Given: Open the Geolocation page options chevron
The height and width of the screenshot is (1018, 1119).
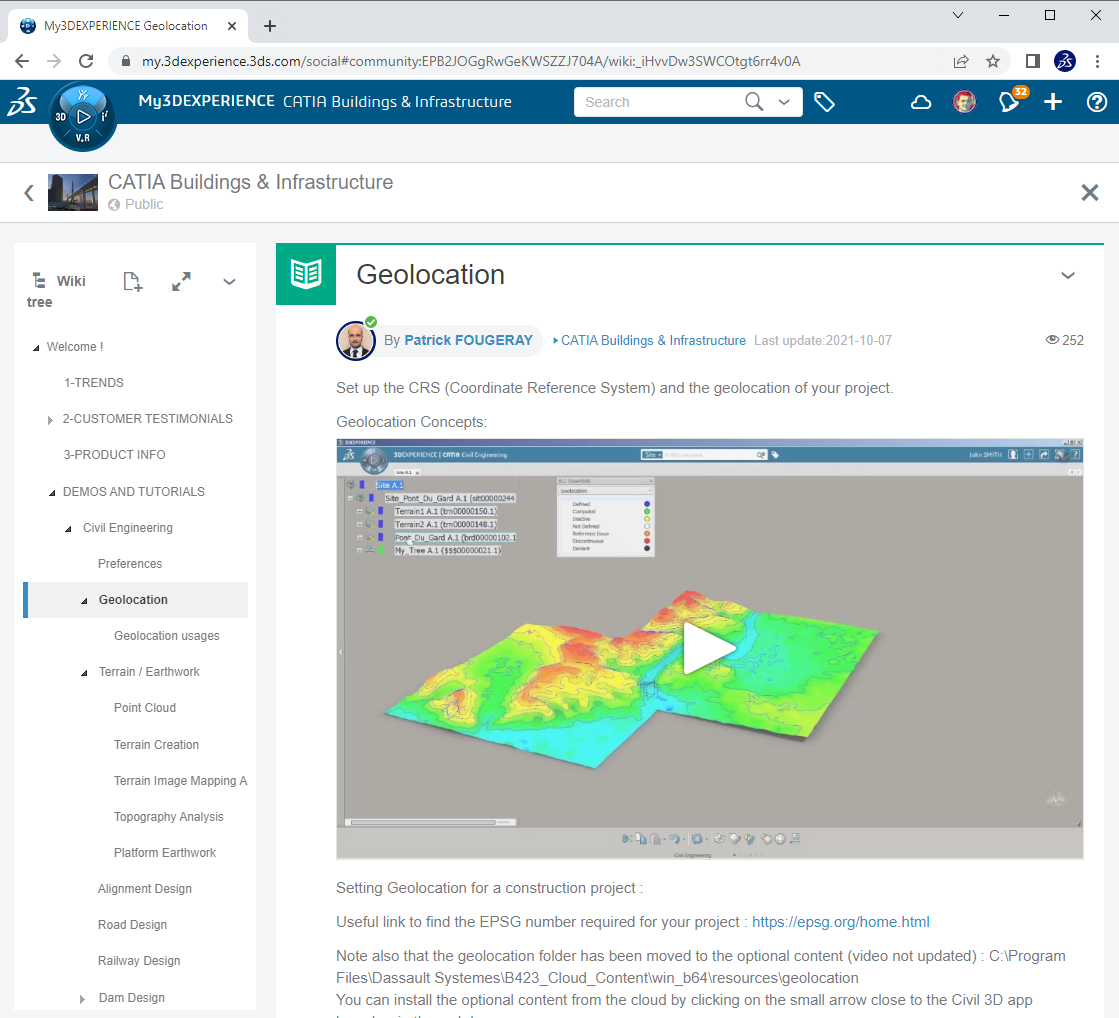Looking at the screenshot, I should click(1068, 275).
